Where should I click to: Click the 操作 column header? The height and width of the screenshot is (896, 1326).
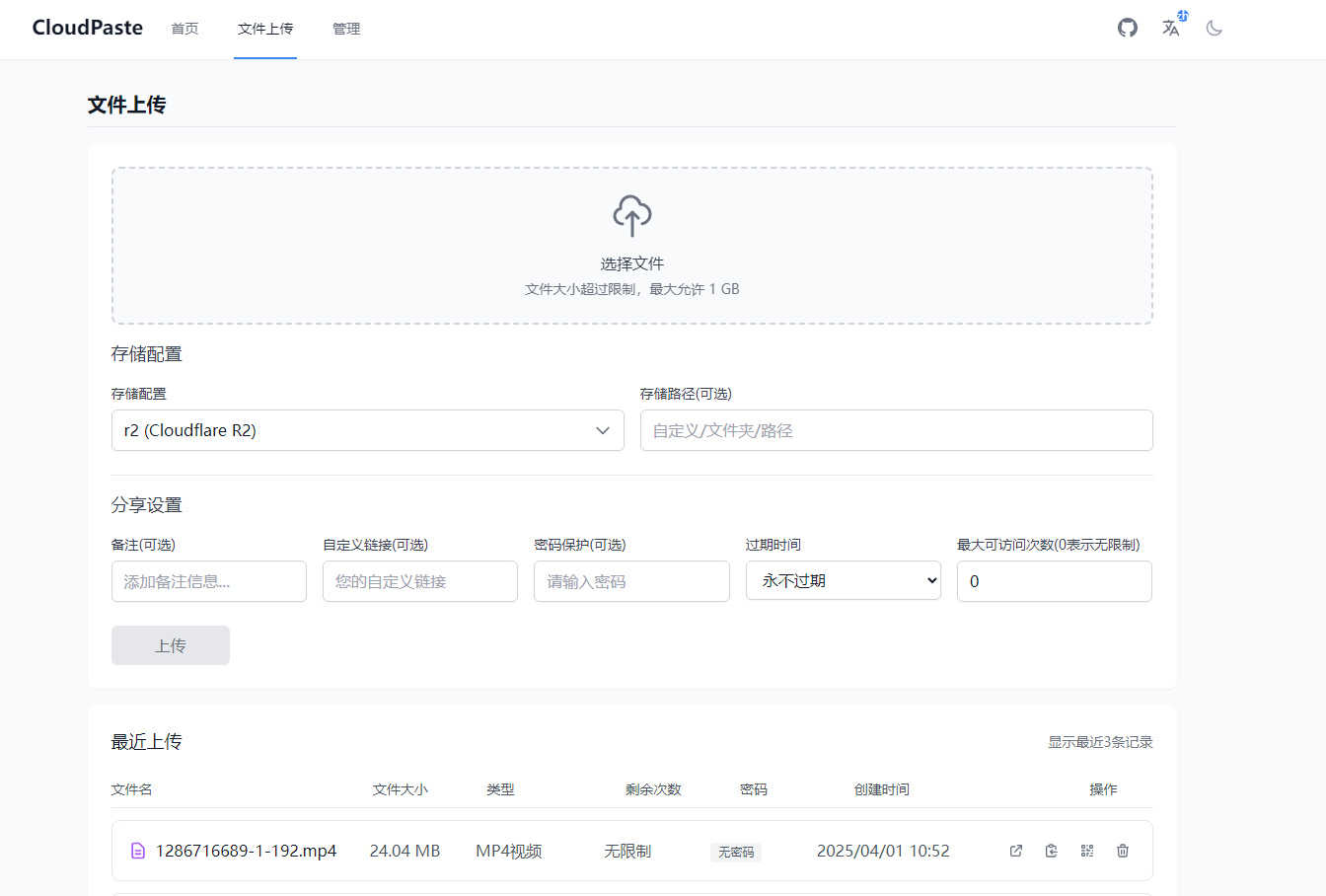pyautogui.click(x=1103, y=789)
